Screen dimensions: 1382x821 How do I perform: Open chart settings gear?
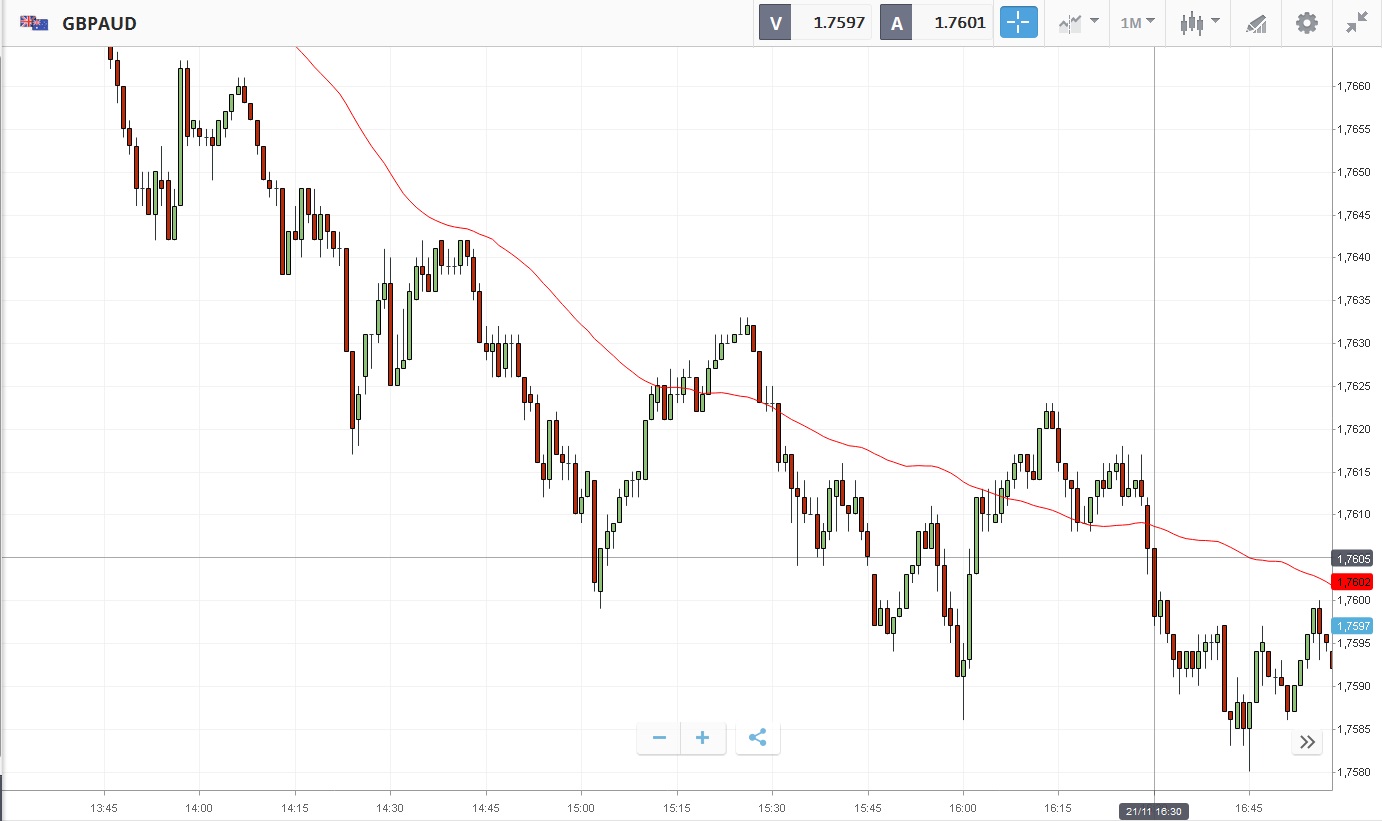point(1306,22)
